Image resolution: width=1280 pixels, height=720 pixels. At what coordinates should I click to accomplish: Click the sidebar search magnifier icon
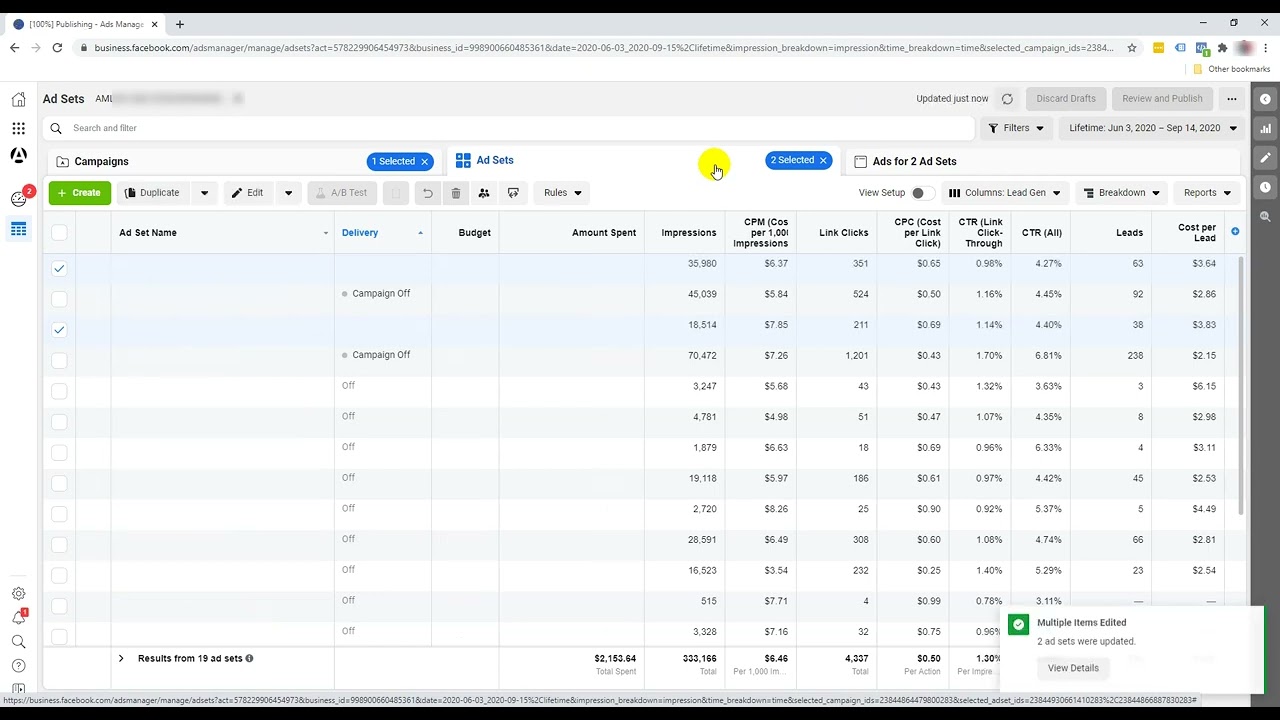pos(18,642)
